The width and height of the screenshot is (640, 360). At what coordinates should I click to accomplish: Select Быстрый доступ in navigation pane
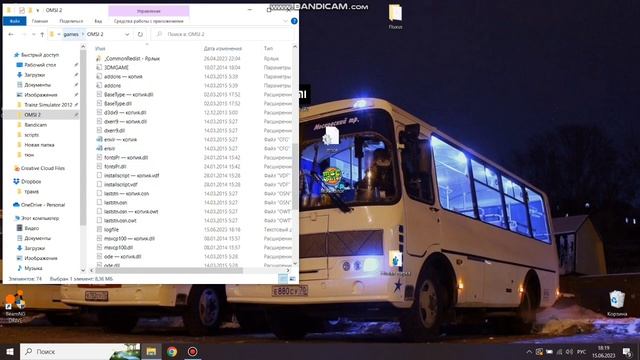[x=40, y=55]
